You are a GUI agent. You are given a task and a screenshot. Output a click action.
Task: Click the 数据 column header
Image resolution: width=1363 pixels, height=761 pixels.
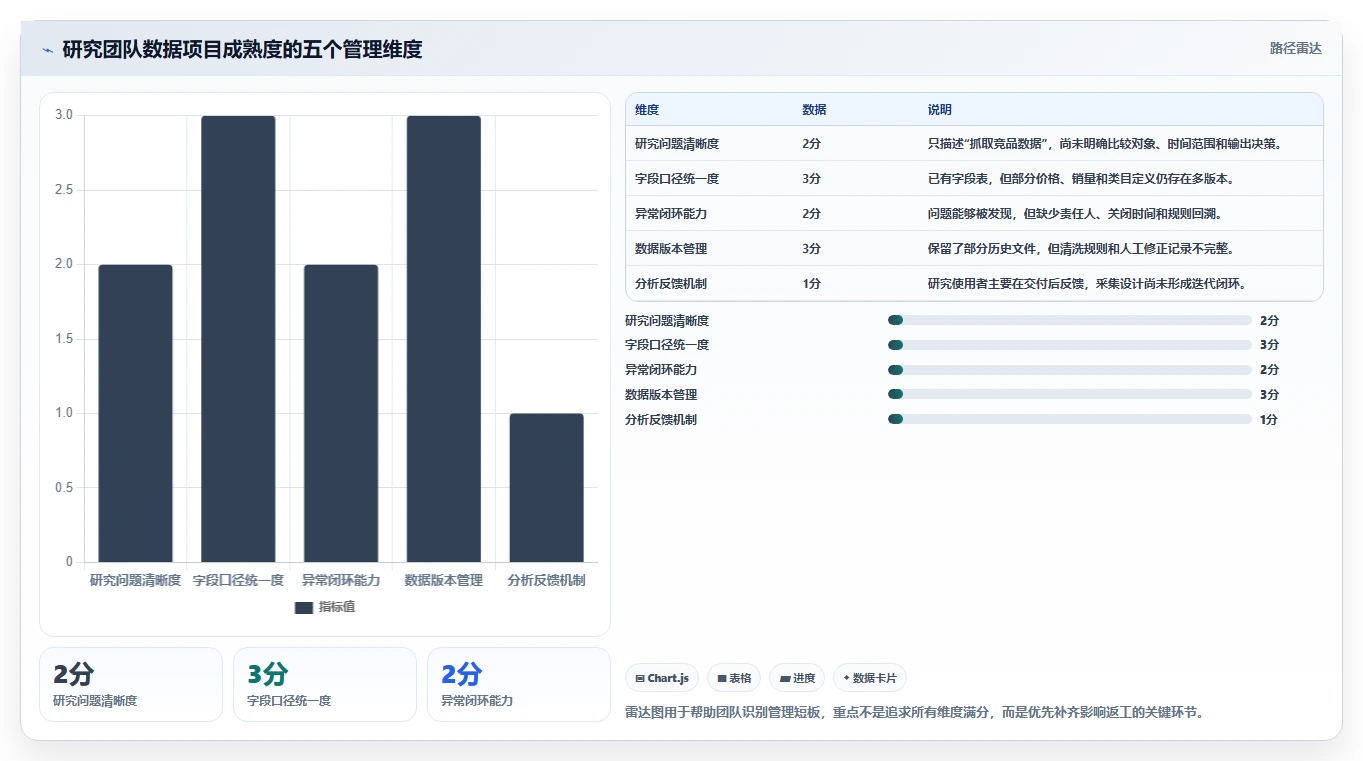[814, 110]
